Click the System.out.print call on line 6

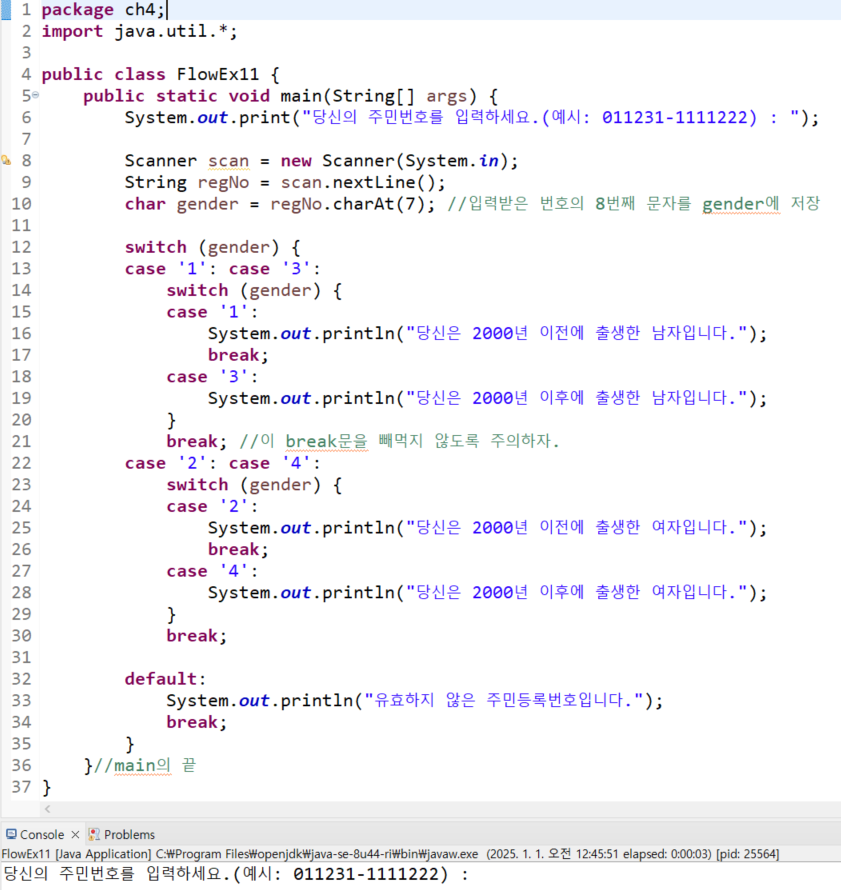472,117
